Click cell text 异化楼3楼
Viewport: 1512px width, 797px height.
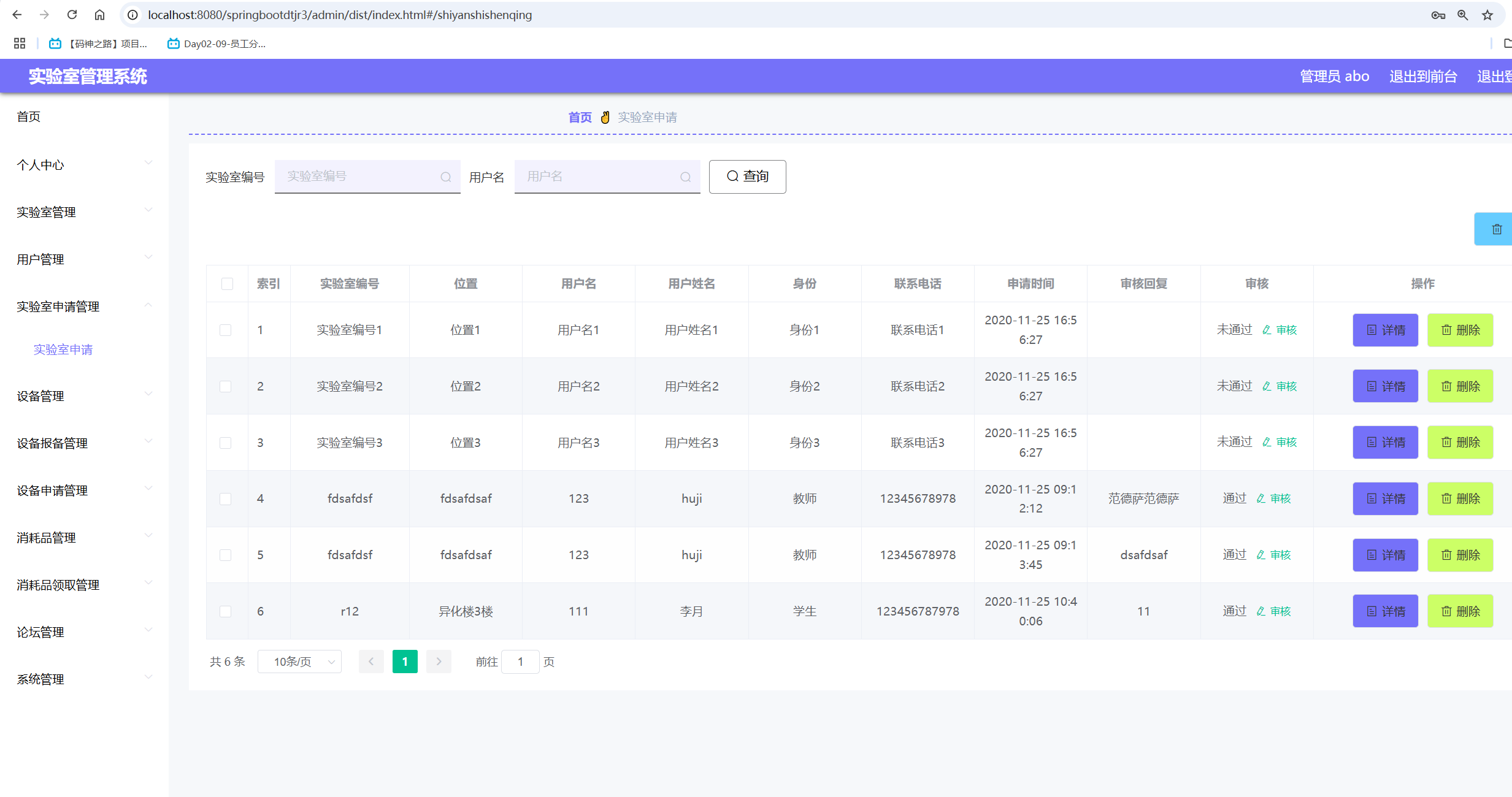point(466,611)
